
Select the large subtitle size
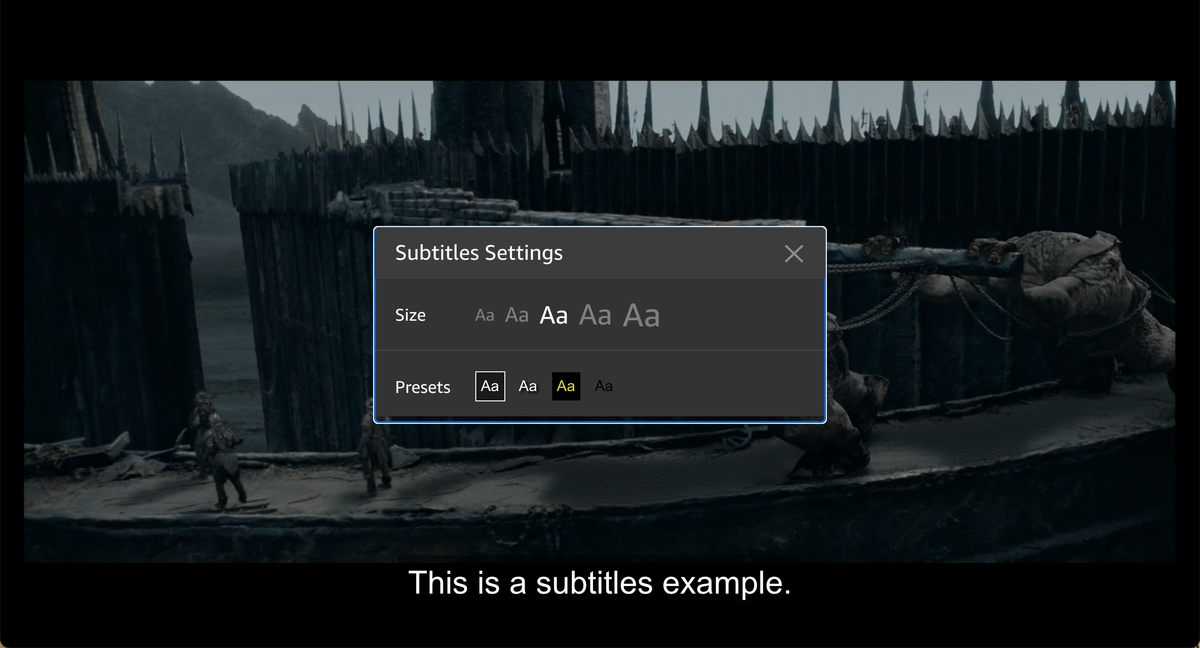(594, 315)
